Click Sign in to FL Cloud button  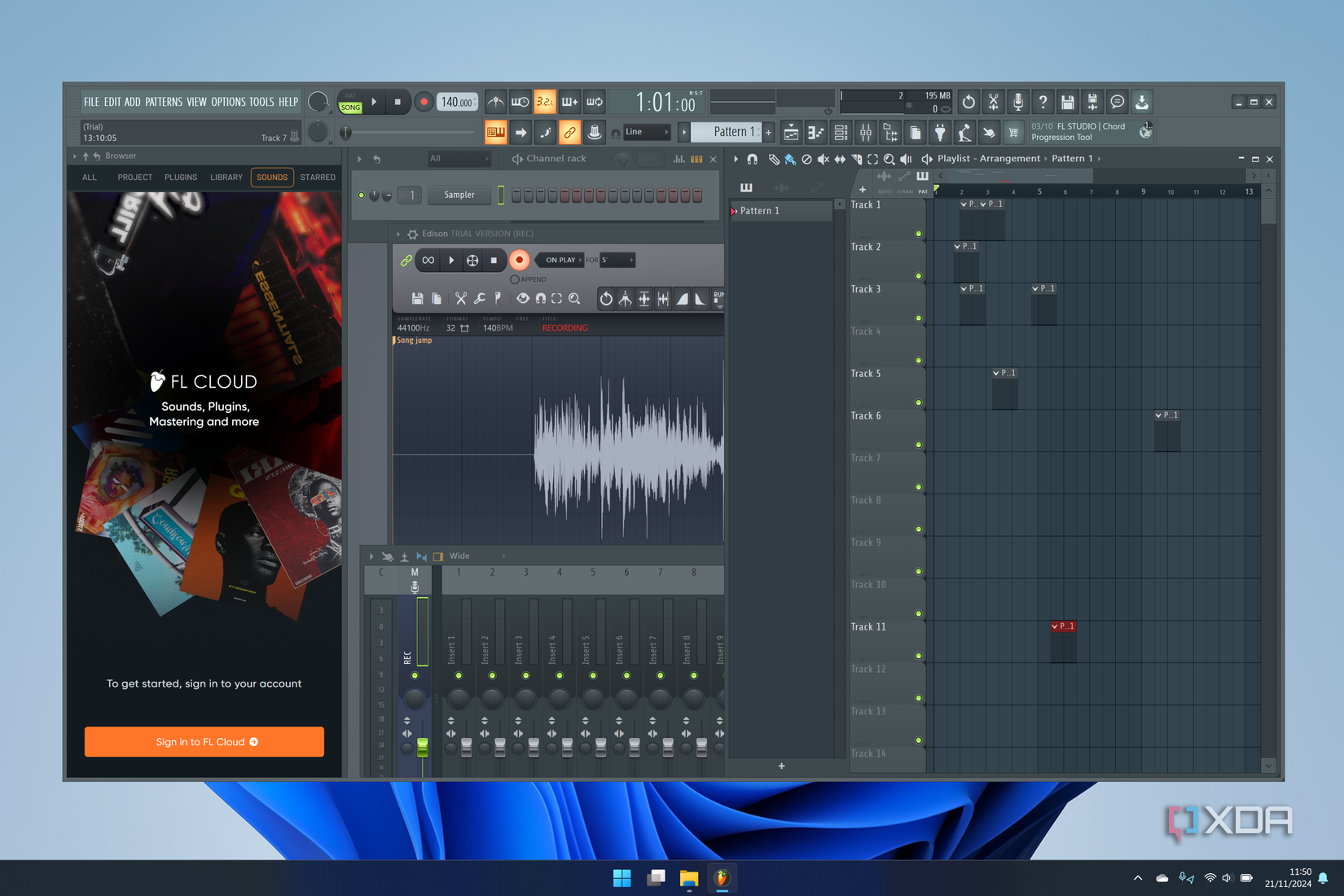click(204, 742)
